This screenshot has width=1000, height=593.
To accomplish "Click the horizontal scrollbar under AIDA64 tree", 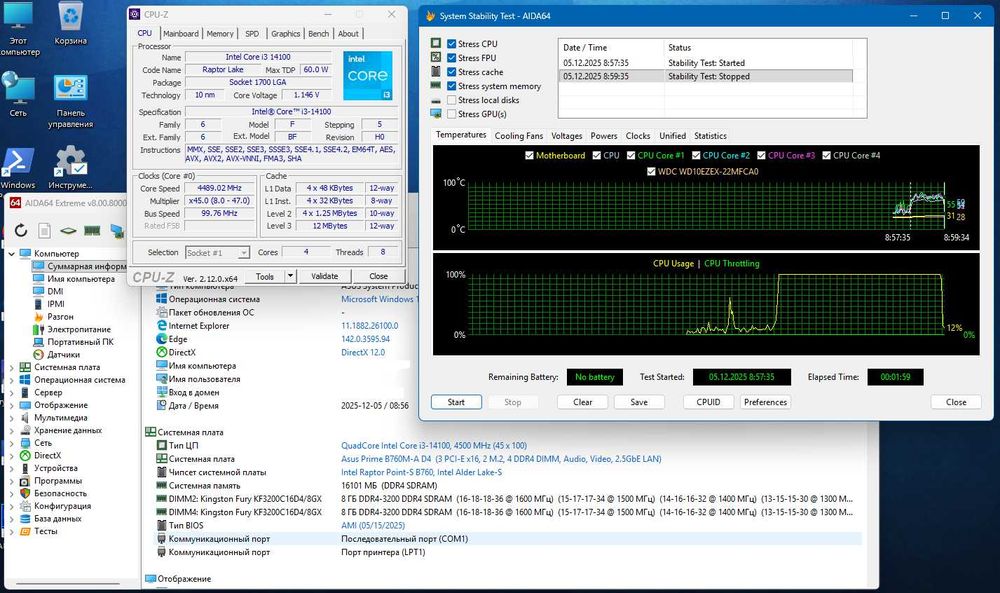I will click(67, 583).
